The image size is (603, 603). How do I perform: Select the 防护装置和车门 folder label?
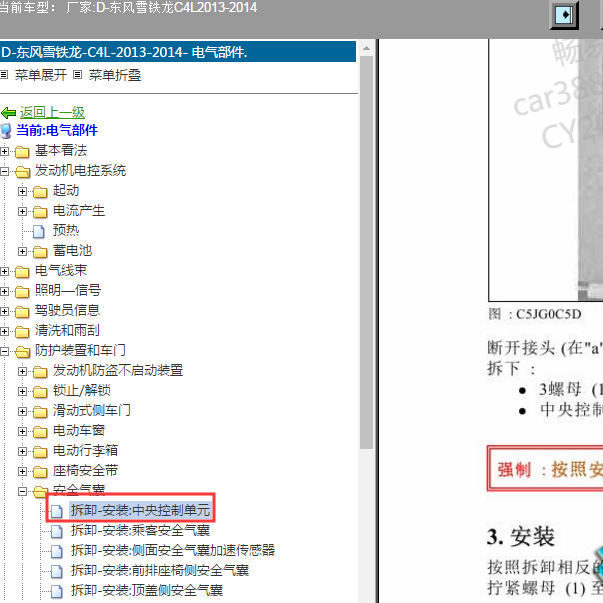[80, 350]
